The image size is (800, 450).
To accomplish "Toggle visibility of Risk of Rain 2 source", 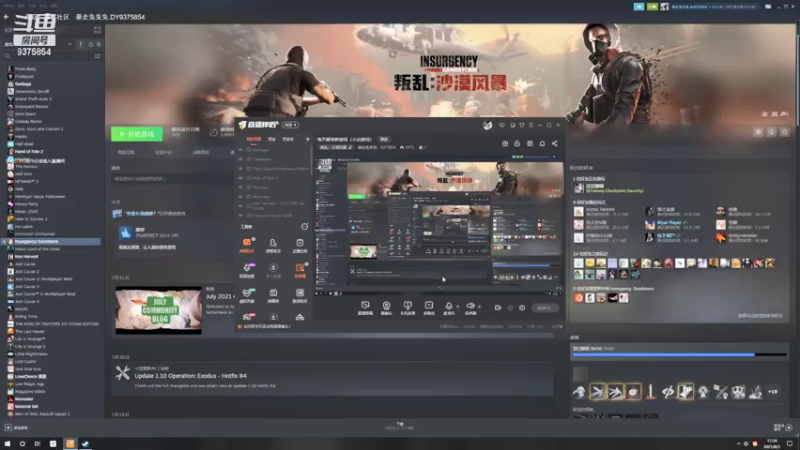I will 241,178.
